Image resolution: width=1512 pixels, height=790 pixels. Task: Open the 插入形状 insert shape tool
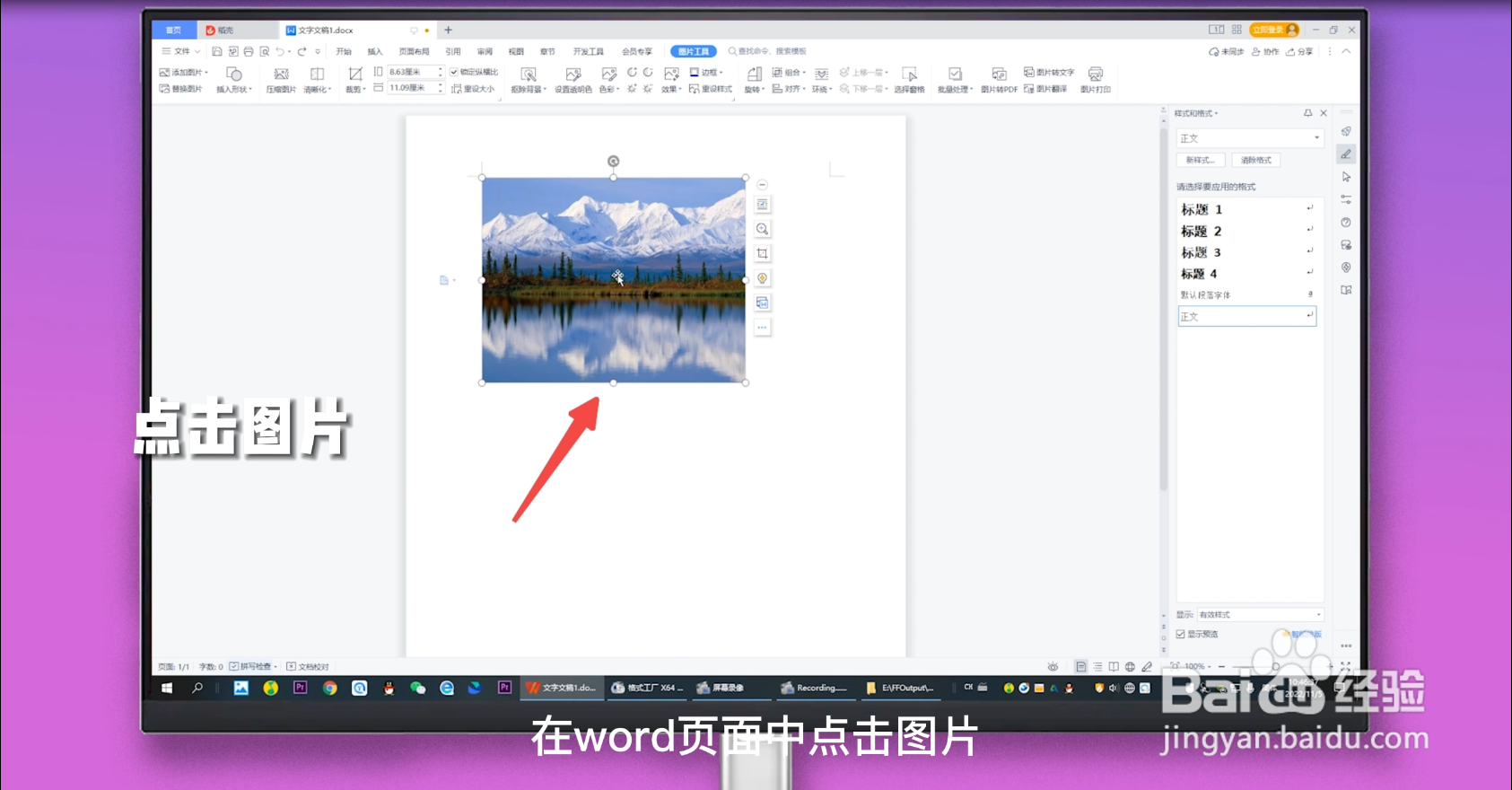pos(234,79)
